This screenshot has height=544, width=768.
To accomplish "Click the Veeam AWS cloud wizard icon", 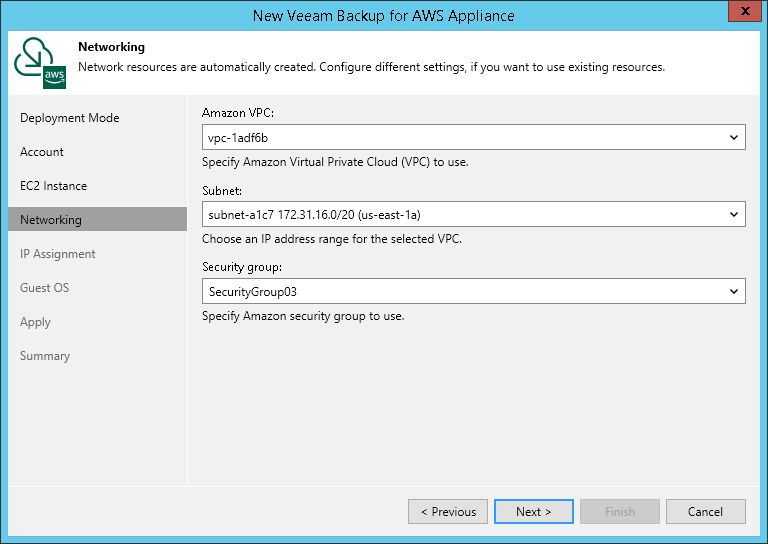I will (x=40, y=63).
